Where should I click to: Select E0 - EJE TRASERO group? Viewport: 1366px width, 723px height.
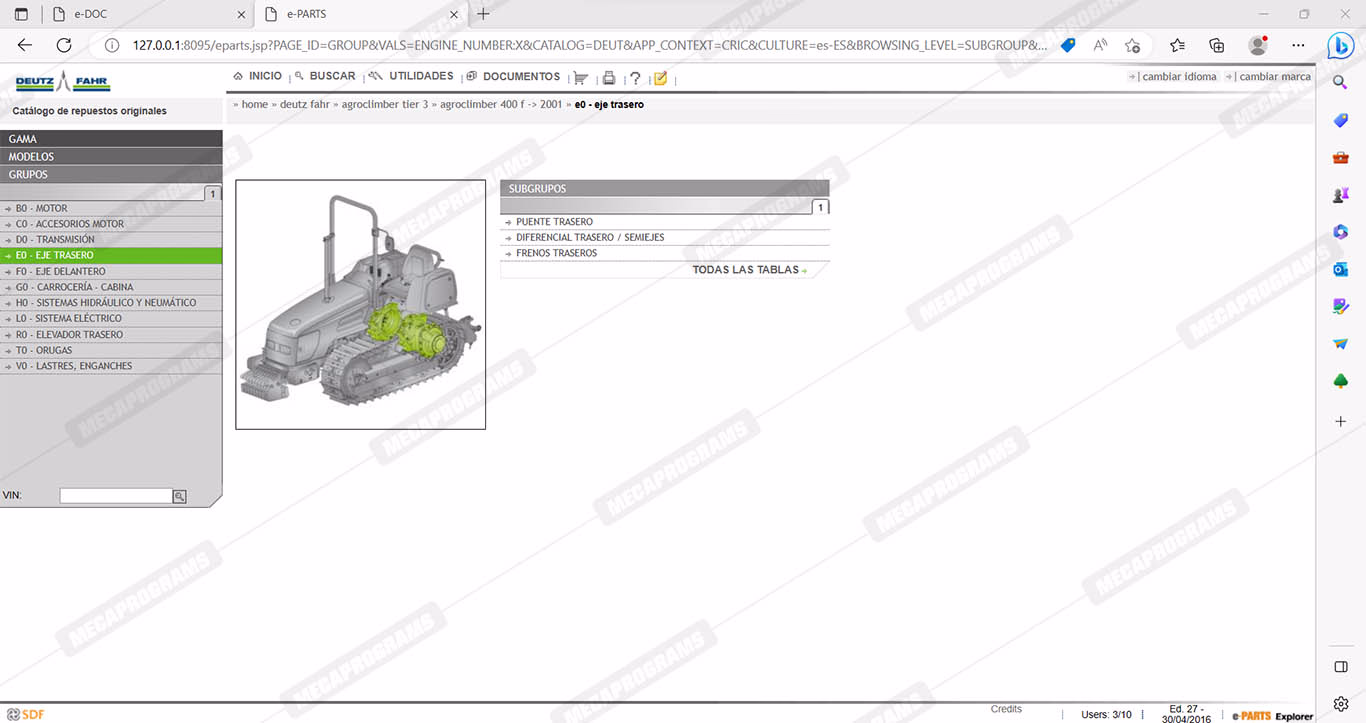[111, 255]
